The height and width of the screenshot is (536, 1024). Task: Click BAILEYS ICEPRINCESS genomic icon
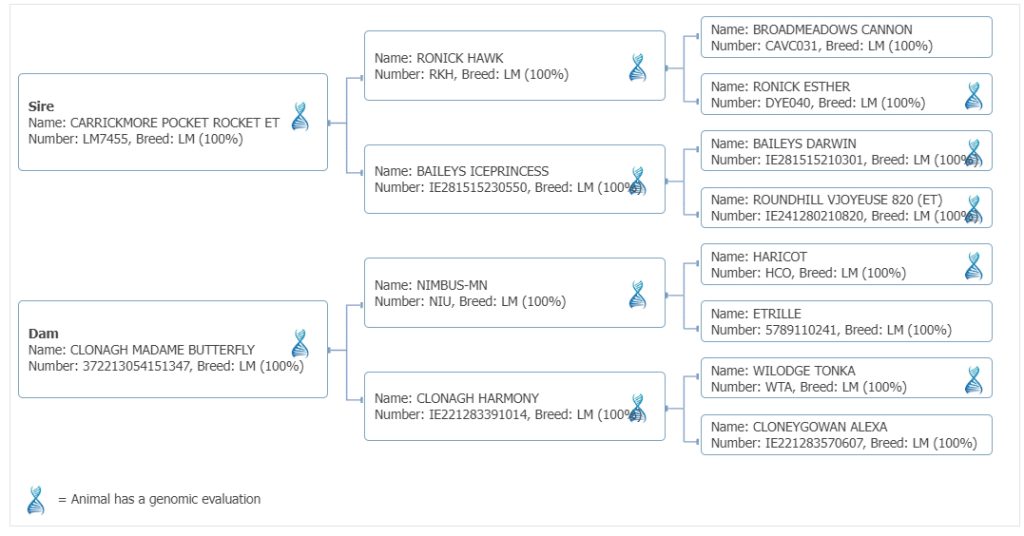637,180
